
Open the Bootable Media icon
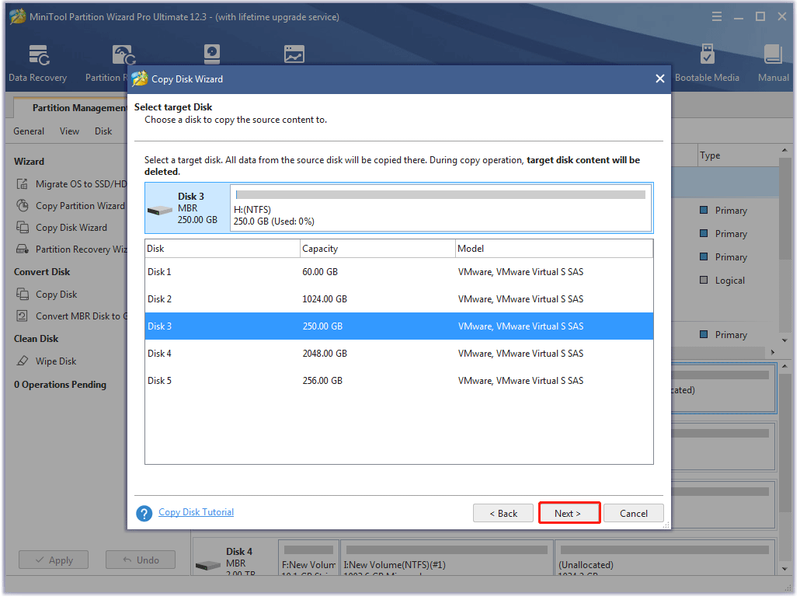(x=707, y=54)
